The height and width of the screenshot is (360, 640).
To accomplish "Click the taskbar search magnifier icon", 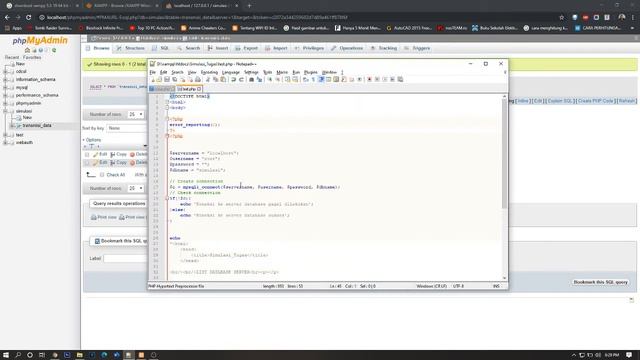I will coord(18,355).
